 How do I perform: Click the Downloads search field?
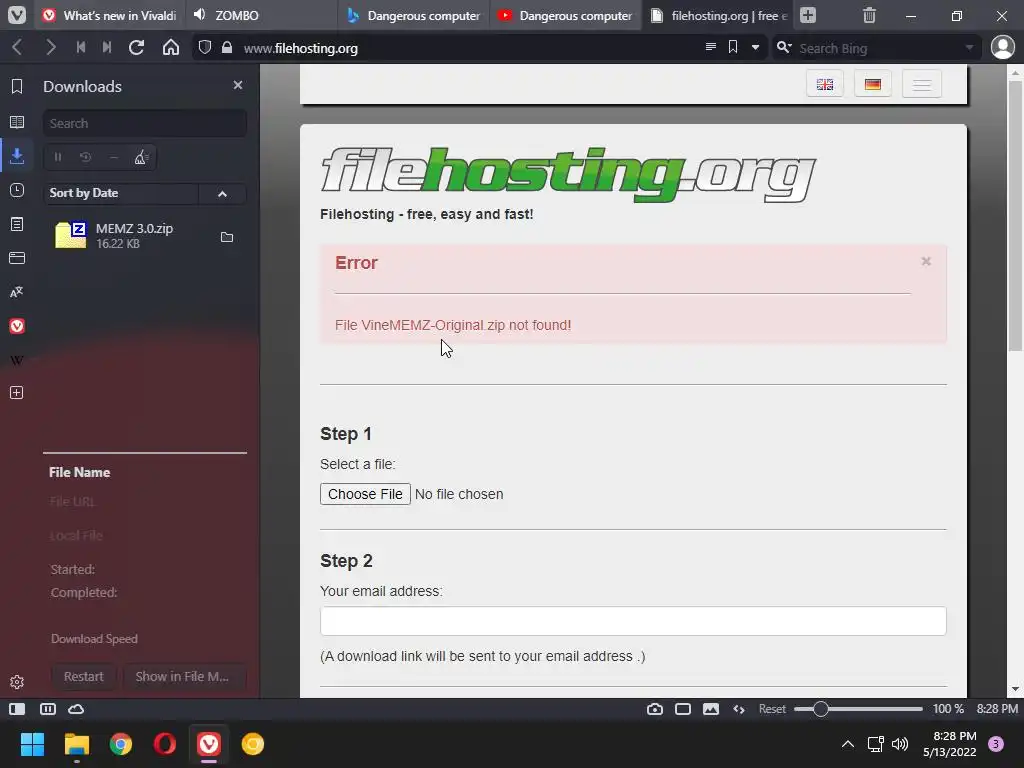pos(145,123)
